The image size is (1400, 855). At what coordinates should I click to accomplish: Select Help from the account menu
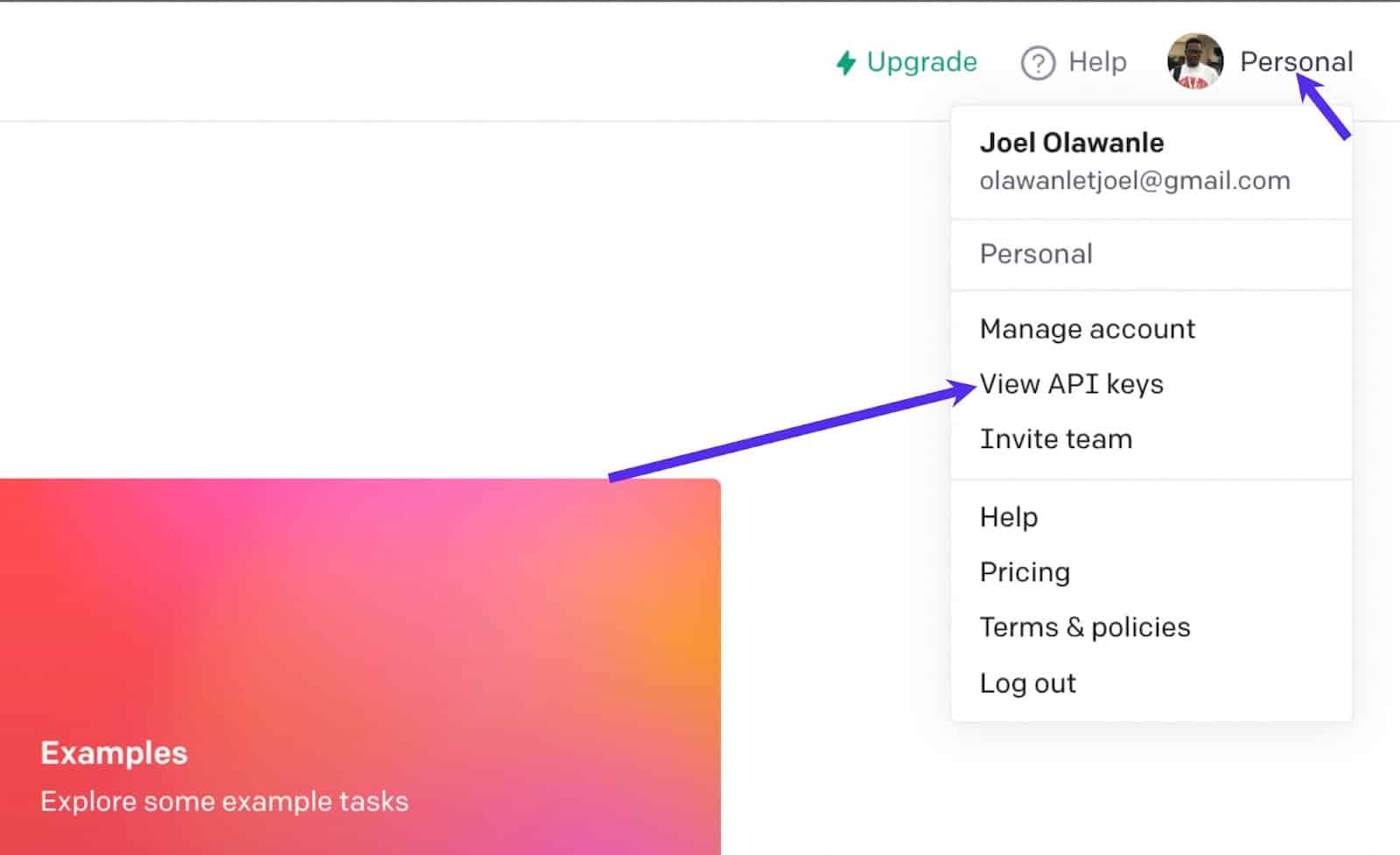[x=1008, y=516]
